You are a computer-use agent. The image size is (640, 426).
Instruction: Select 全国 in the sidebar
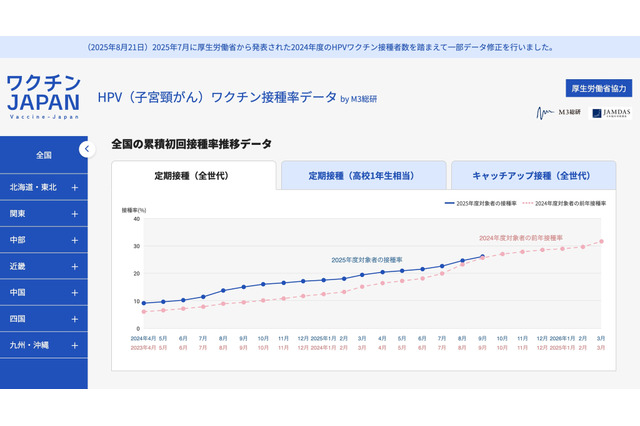tap(43, 155)
